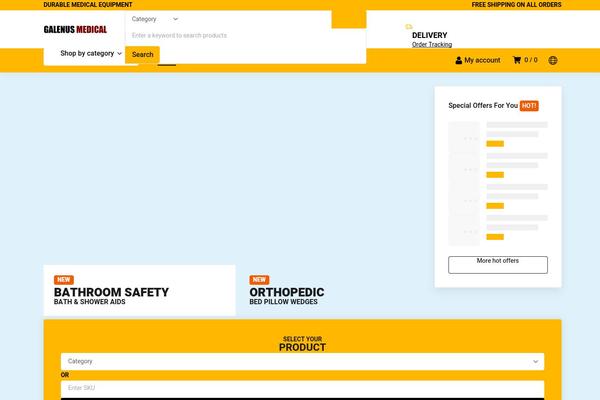Click the HOT! badge in Special Offers
600x400 pixels.
(x=529, y=106)
